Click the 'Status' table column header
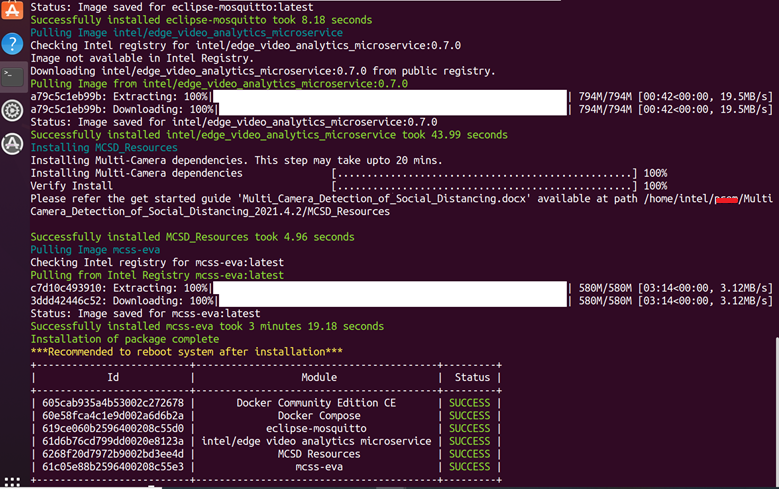 pos(472,377)
